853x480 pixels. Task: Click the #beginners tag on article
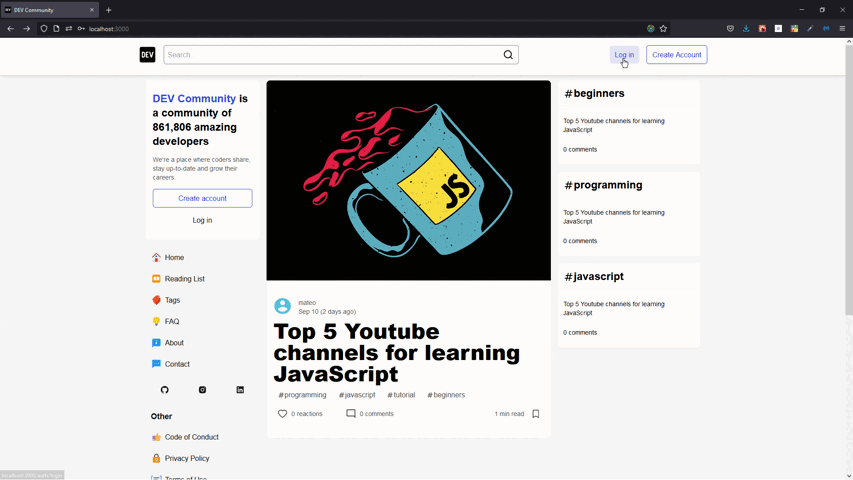446,395
